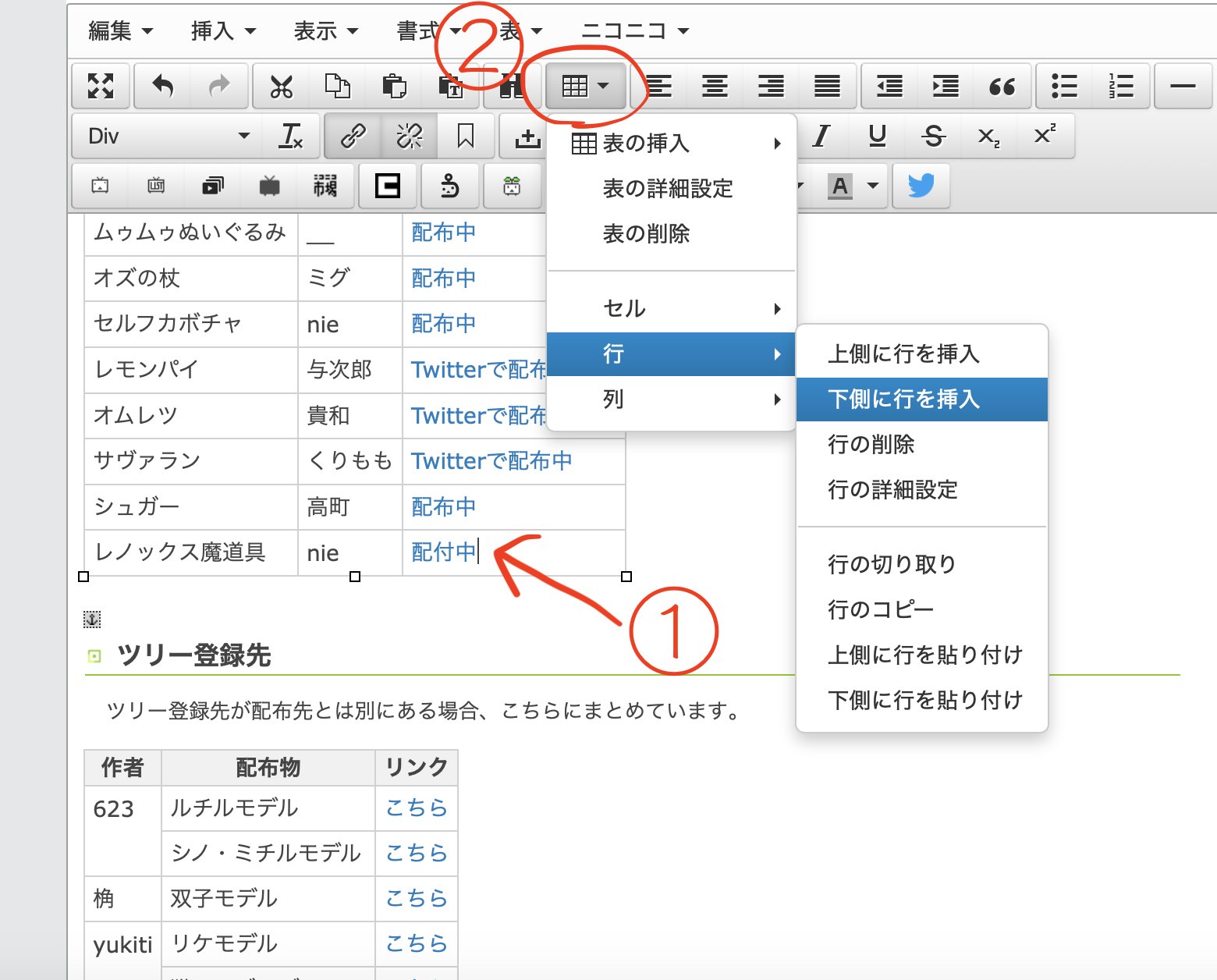This screenshot has width=1217, height=980.
Task: Choose 上側に行を挿入
Action: click(922, 354)
